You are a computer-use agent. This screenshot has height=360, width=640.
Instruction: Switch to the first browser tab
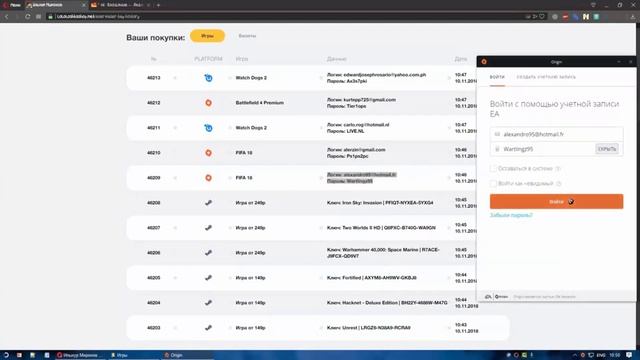point(55,5)
